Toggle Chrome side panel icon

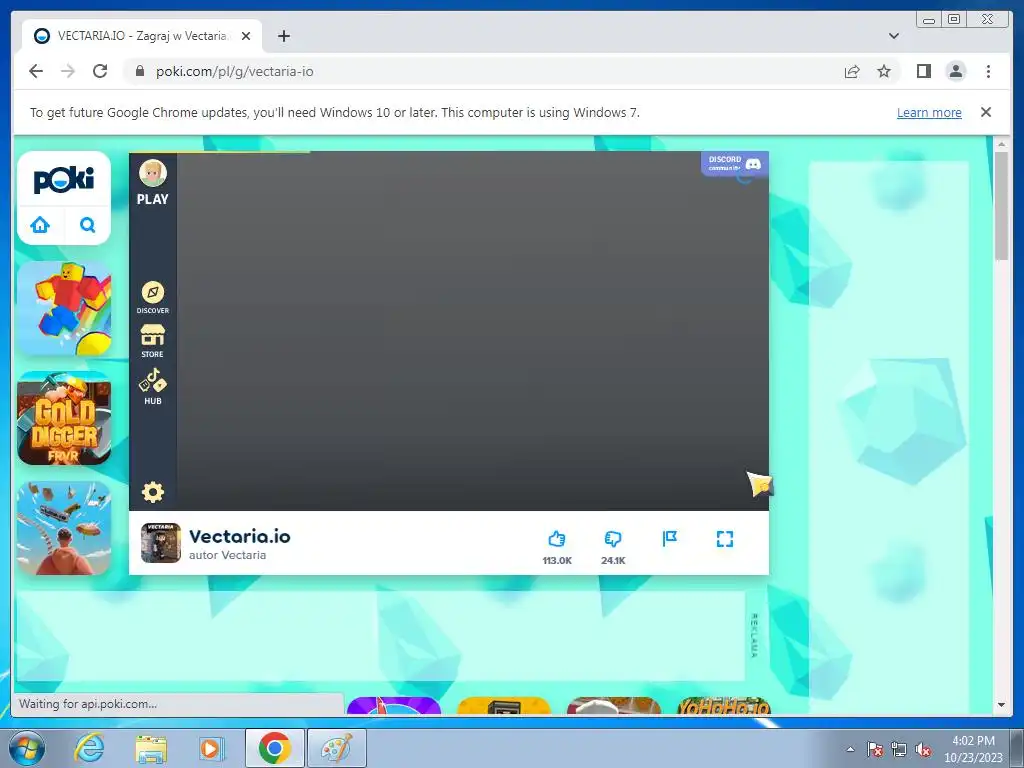[923, 71]
